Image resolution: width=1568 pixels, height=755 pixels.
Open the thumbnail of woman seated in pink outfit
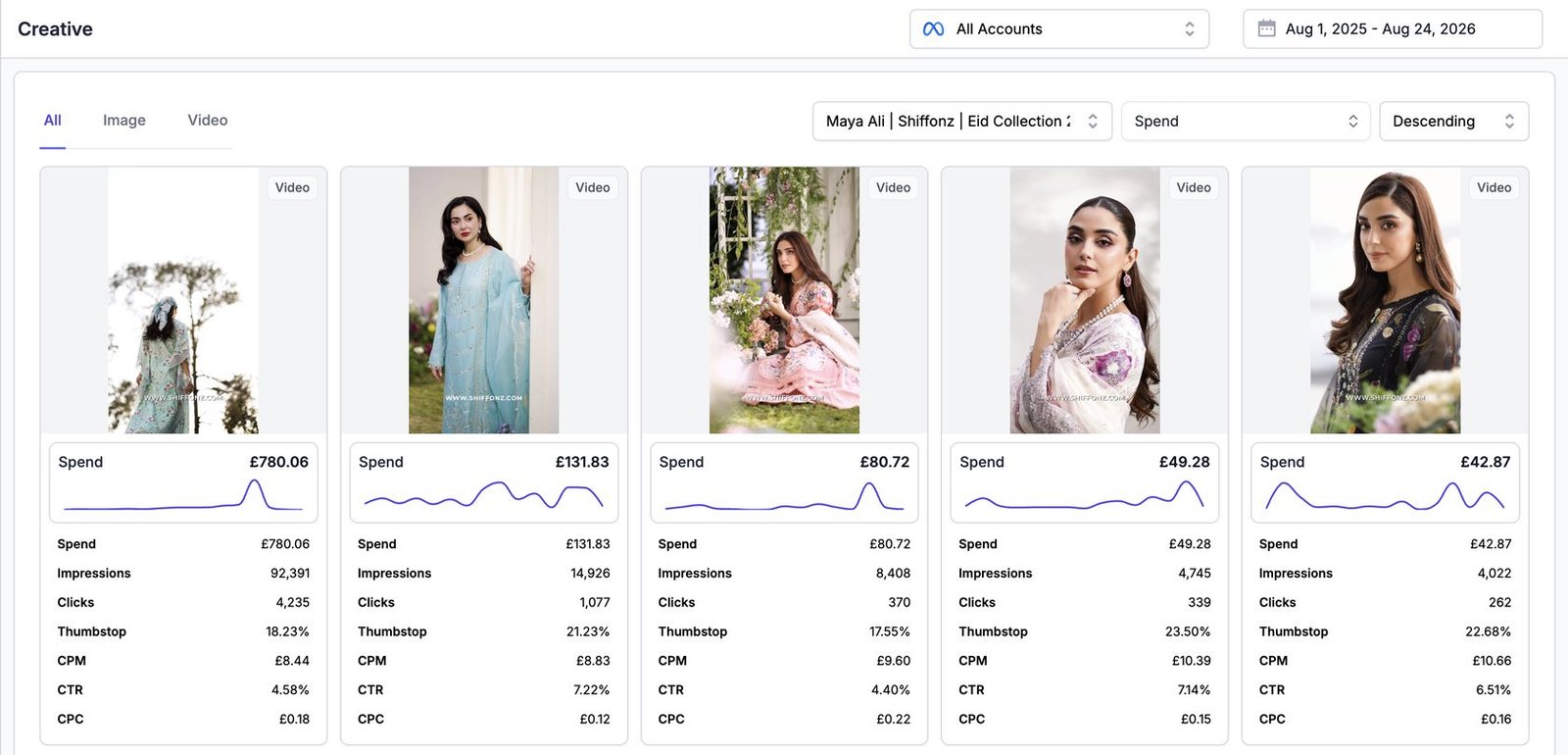[784, 300]
